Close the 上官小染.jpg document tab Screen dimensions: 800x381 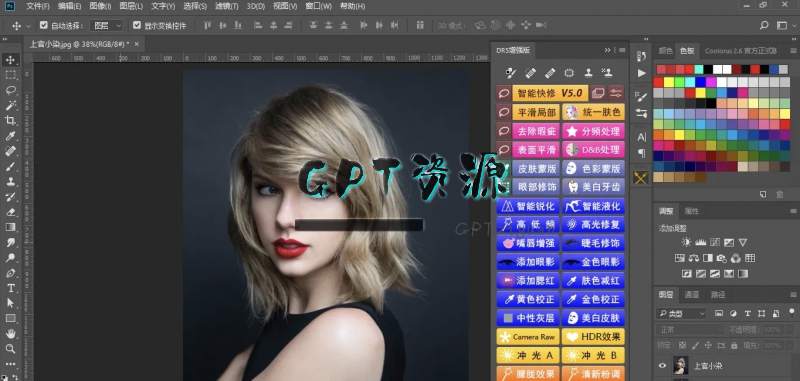click(x=136, y=44)
